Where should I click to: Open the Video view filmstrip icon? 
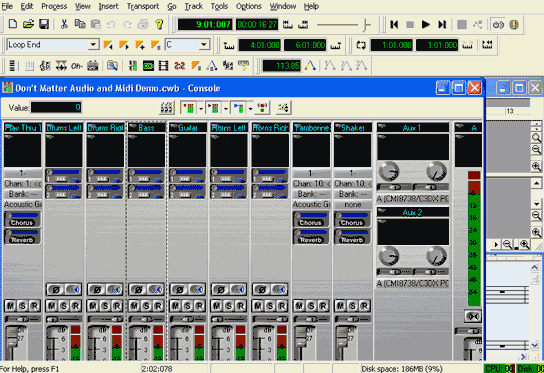coord(163,66)
